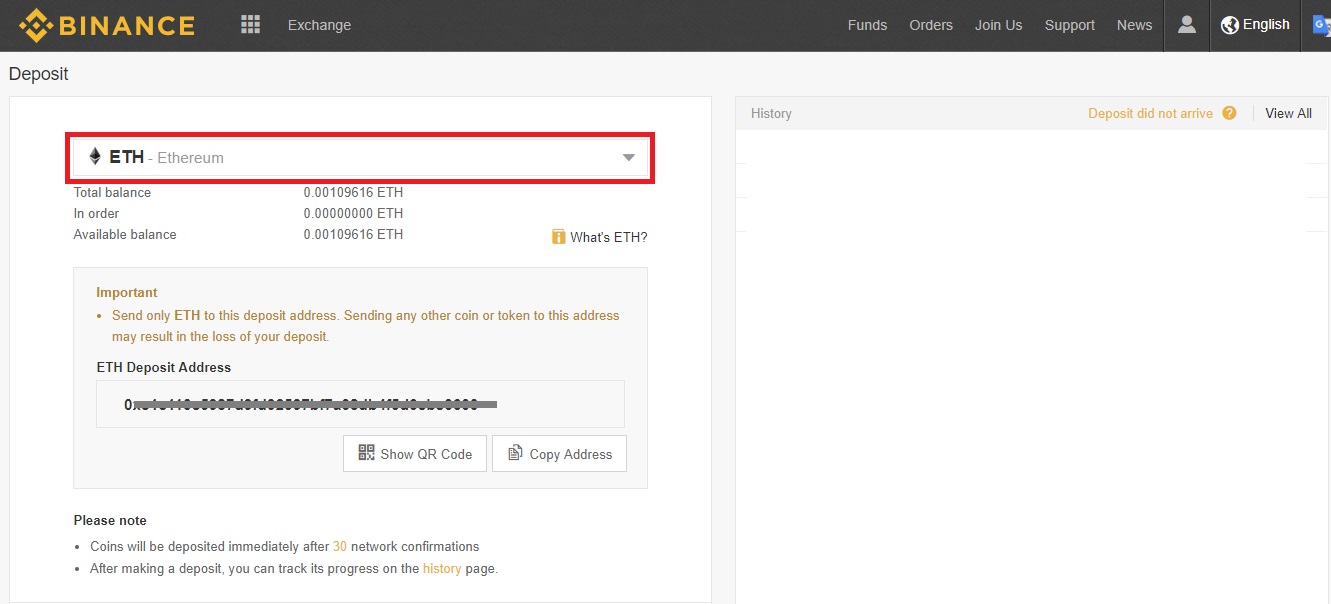Click the Important warning heading
Image resolution: width=1331 pixels, height=604 pixels.
click(x=127, y=292)
